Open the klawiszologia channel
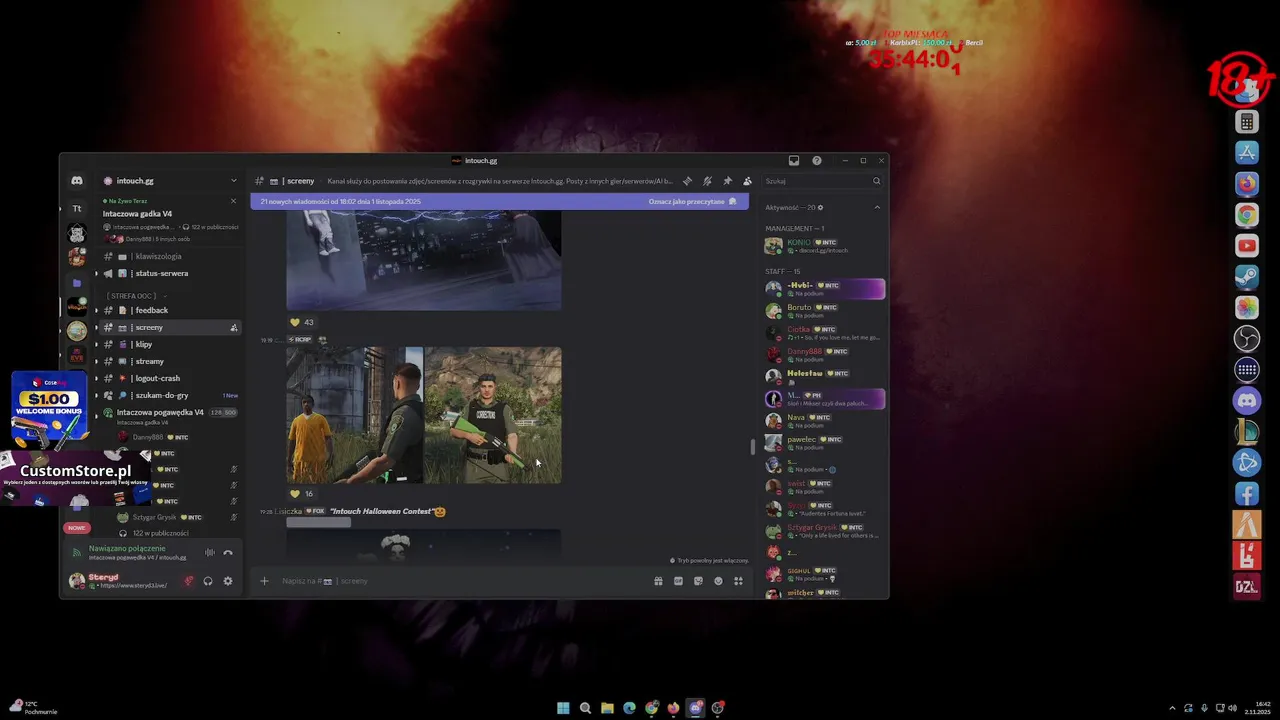Image resolution: width=1280 pixels, height=720 pixels. (x=168, y=257)
